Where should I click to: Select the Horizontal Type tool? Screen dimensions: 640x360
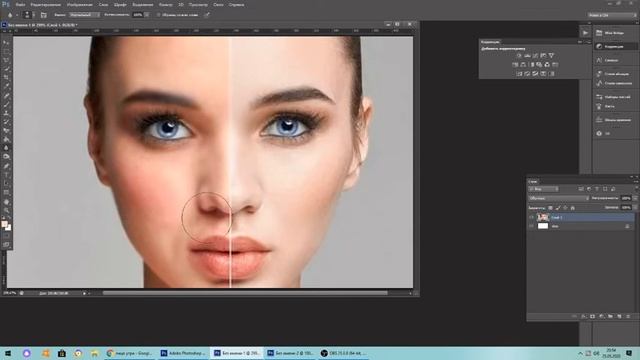click(x=6, y=175)
